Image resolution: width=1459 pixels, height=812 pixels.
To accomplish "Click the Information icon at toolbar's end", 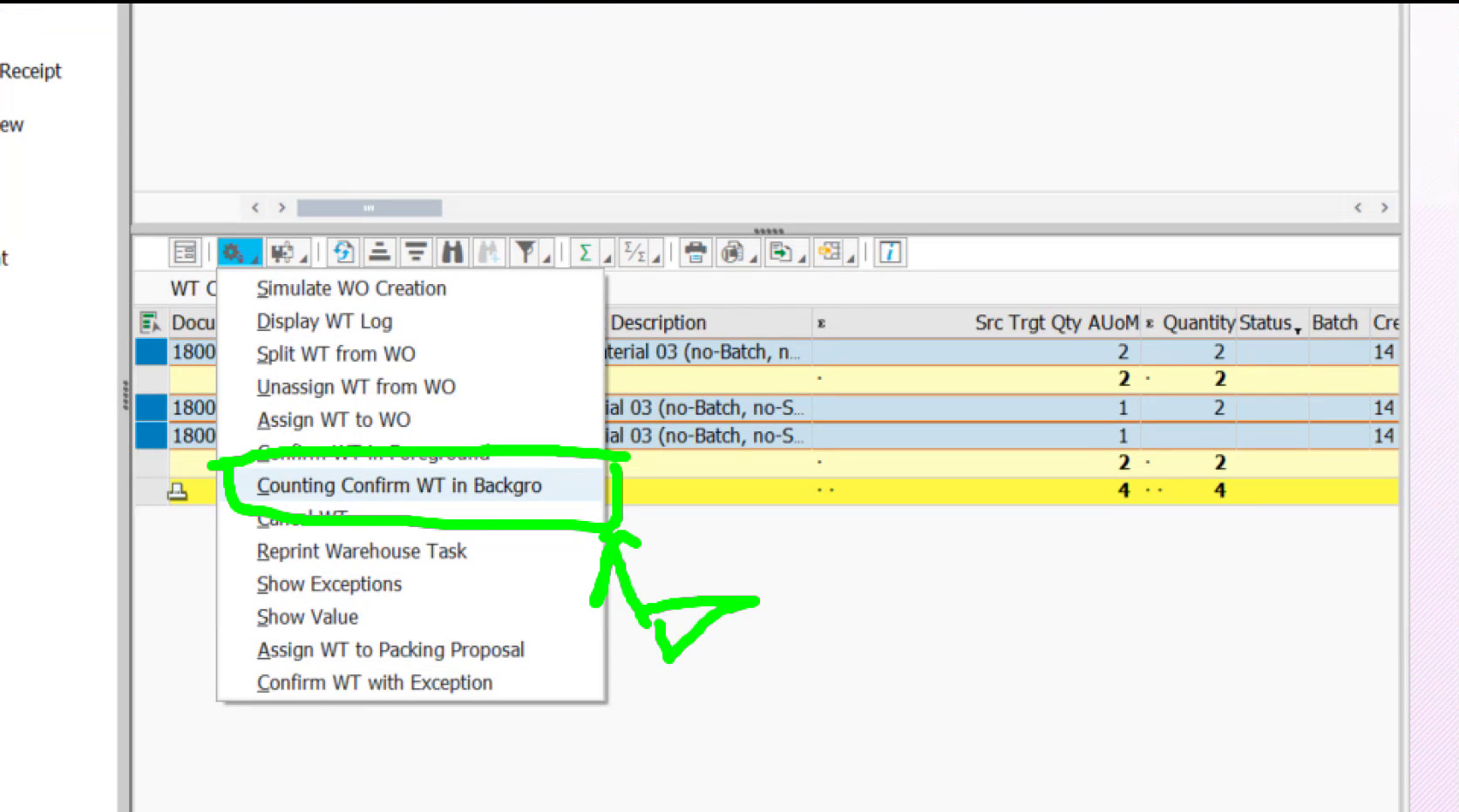I will pos(890,253).
